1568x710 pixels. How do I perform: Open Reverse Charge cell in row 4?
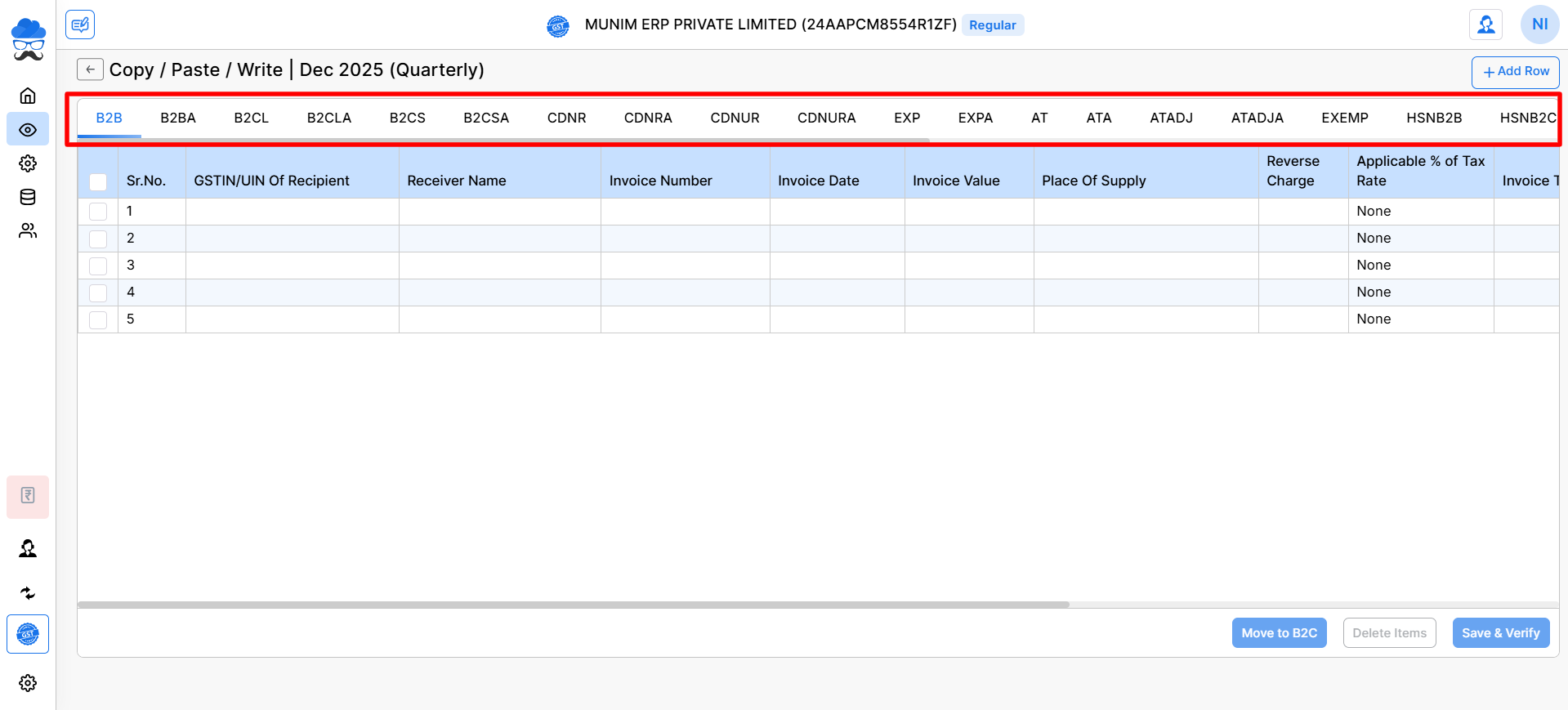[1302, 292]
